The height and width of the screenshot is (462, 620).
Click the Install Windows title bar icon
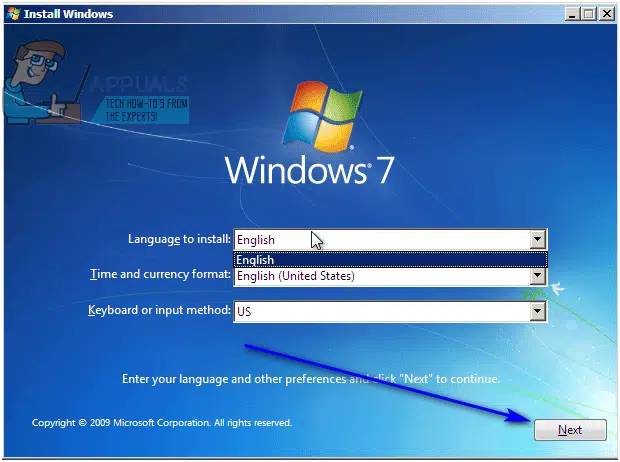[x=13, y=14]
